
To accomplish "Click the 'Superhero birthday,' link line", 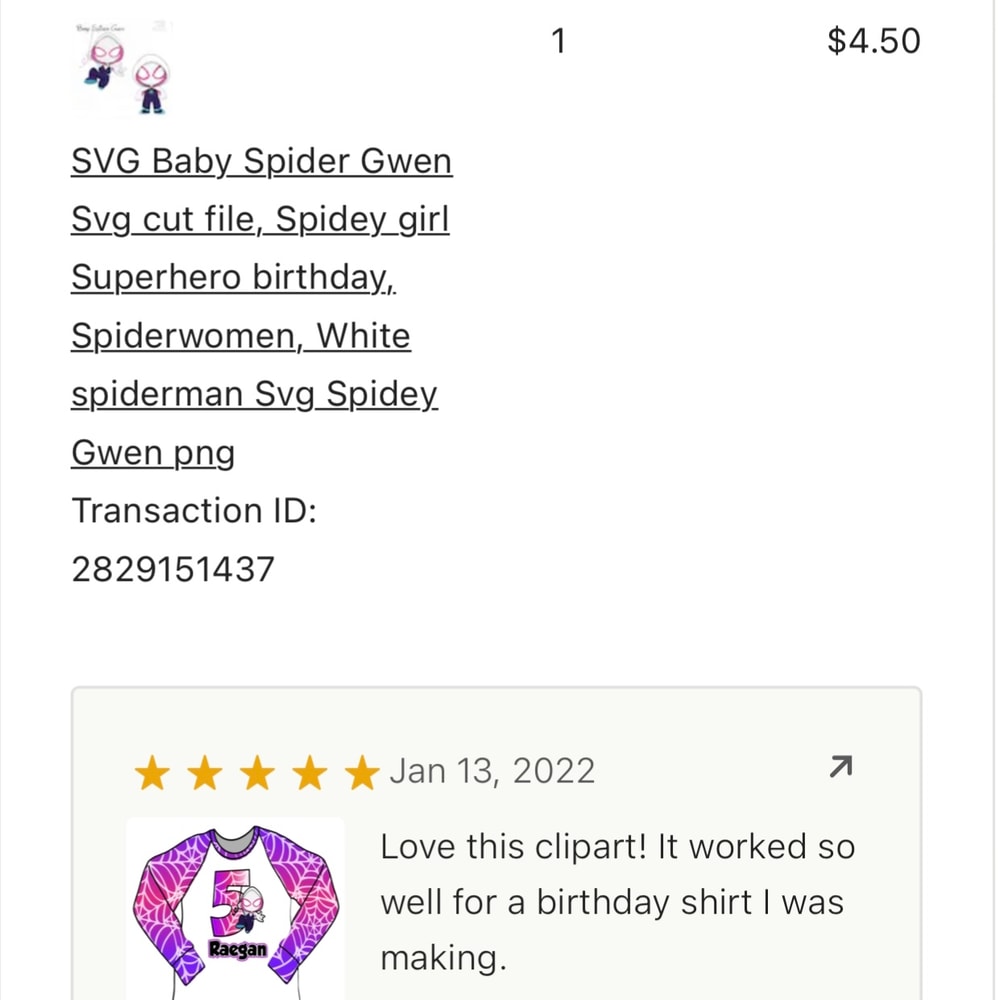I will point(233,277).
